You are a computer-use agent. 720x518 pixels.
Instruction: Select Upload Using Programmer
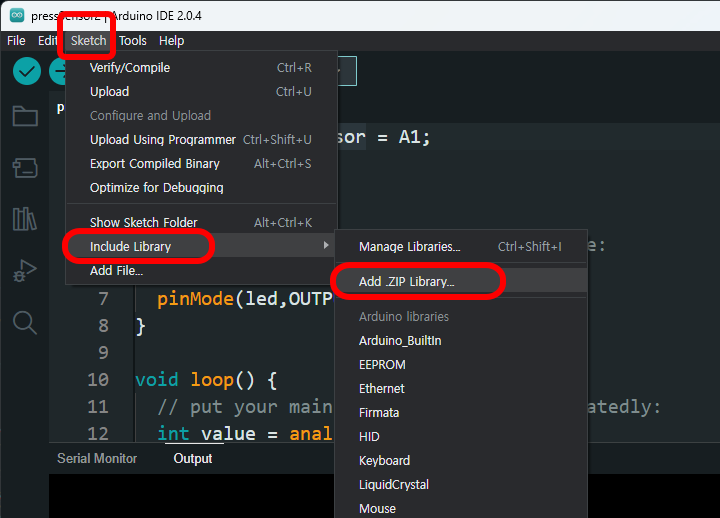point(201,140)
